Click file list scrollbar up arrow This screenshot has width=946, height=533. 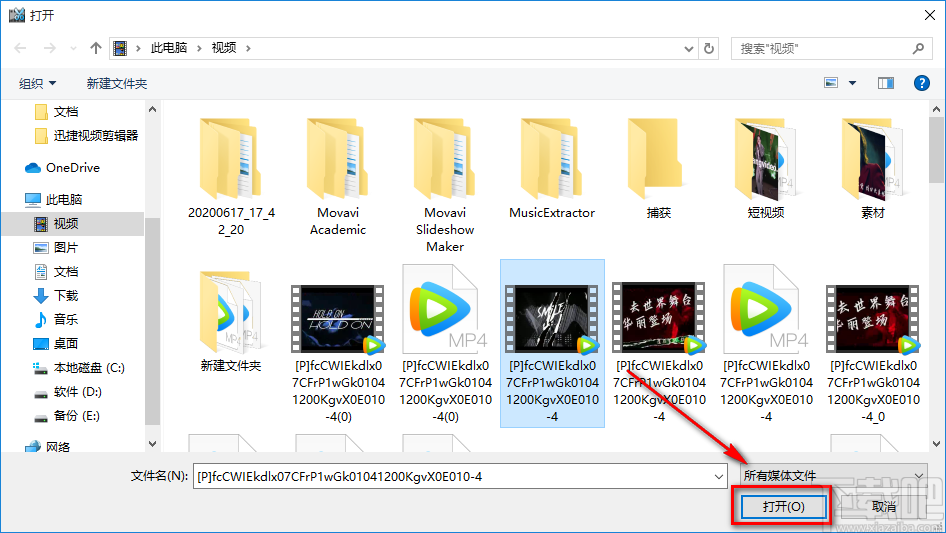click(x=936, y=110)
